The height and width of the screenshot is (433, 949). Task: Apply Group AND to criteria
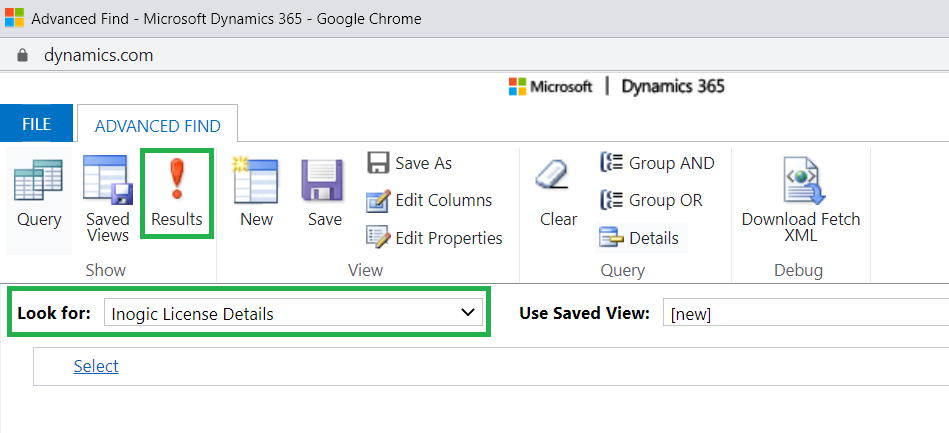pos(657,164)
